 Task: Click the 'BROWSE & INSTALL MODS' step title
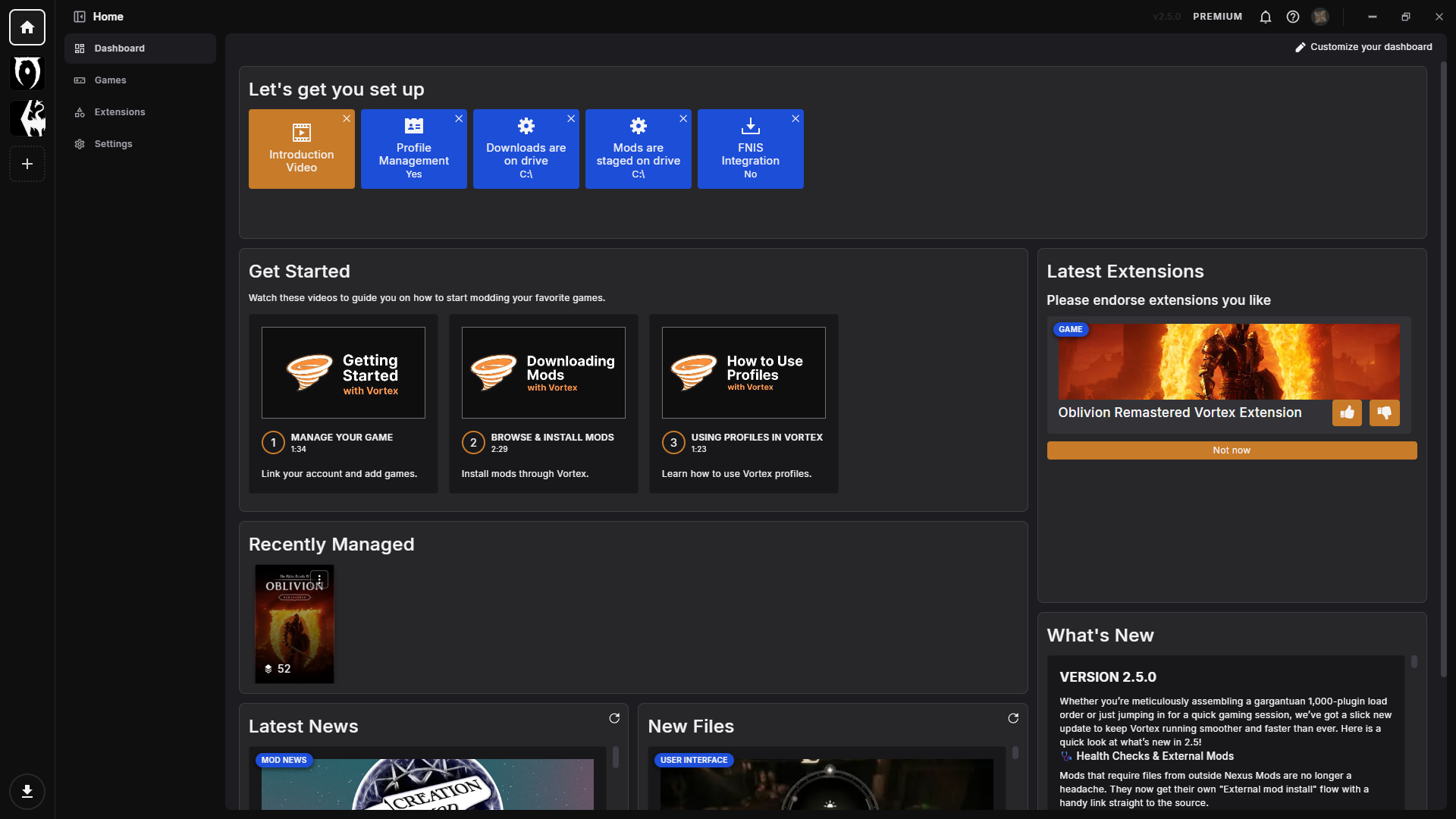(x=552, y=438)
